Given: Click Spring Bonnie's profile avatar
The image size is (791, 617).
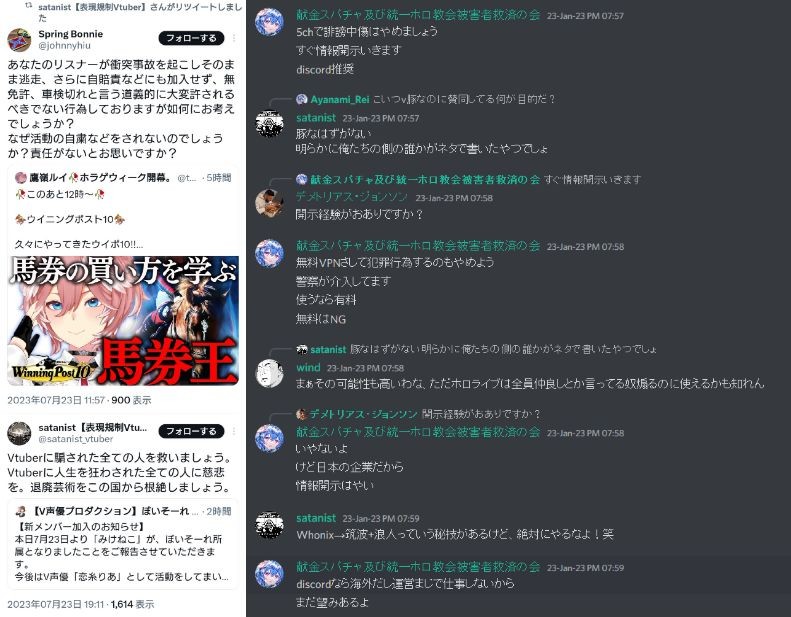Looking at the screenshot, I should click(19, 40).
